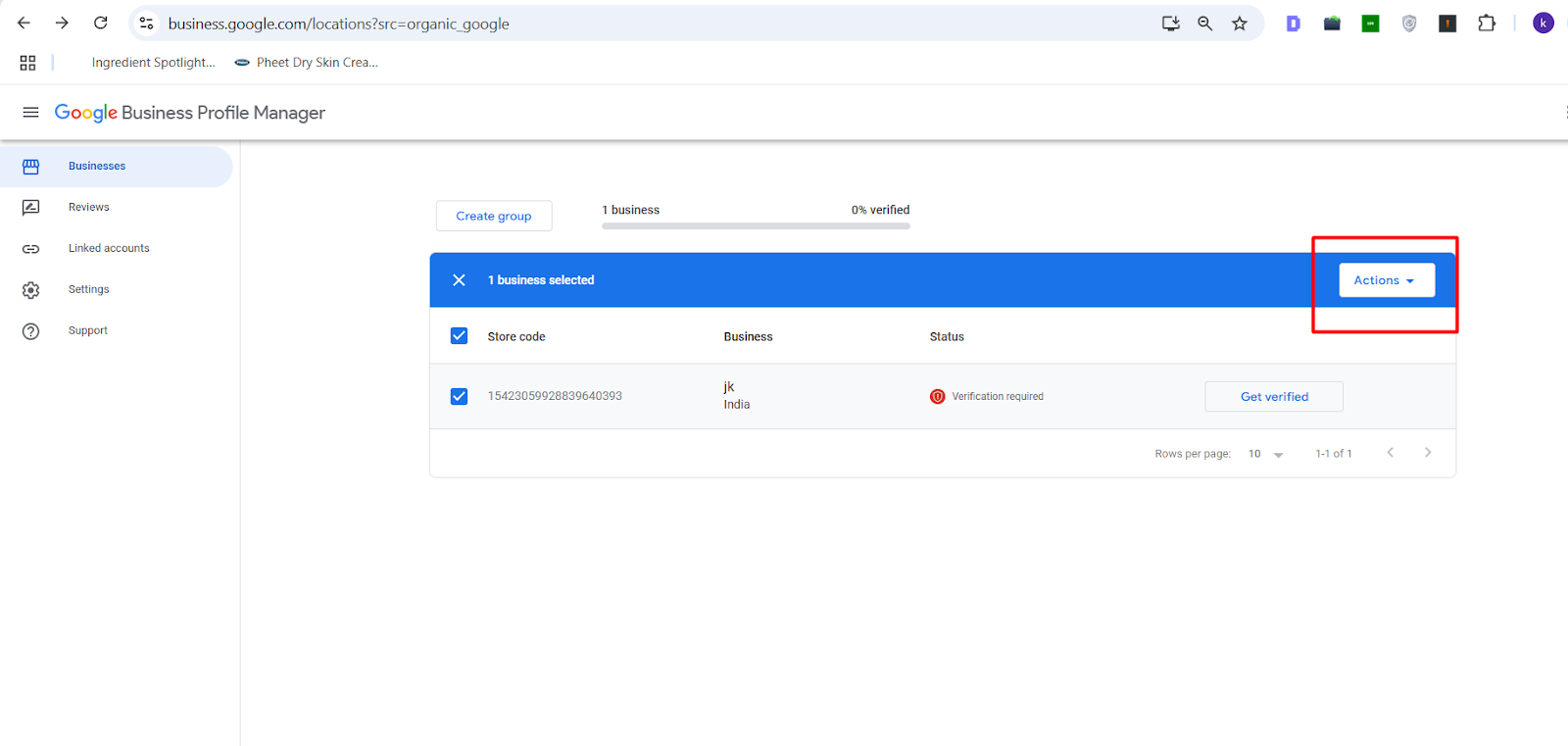Bookmark this page with the star icon
The height and width of the screenshot is (746, 1568).
(1240, 24)
